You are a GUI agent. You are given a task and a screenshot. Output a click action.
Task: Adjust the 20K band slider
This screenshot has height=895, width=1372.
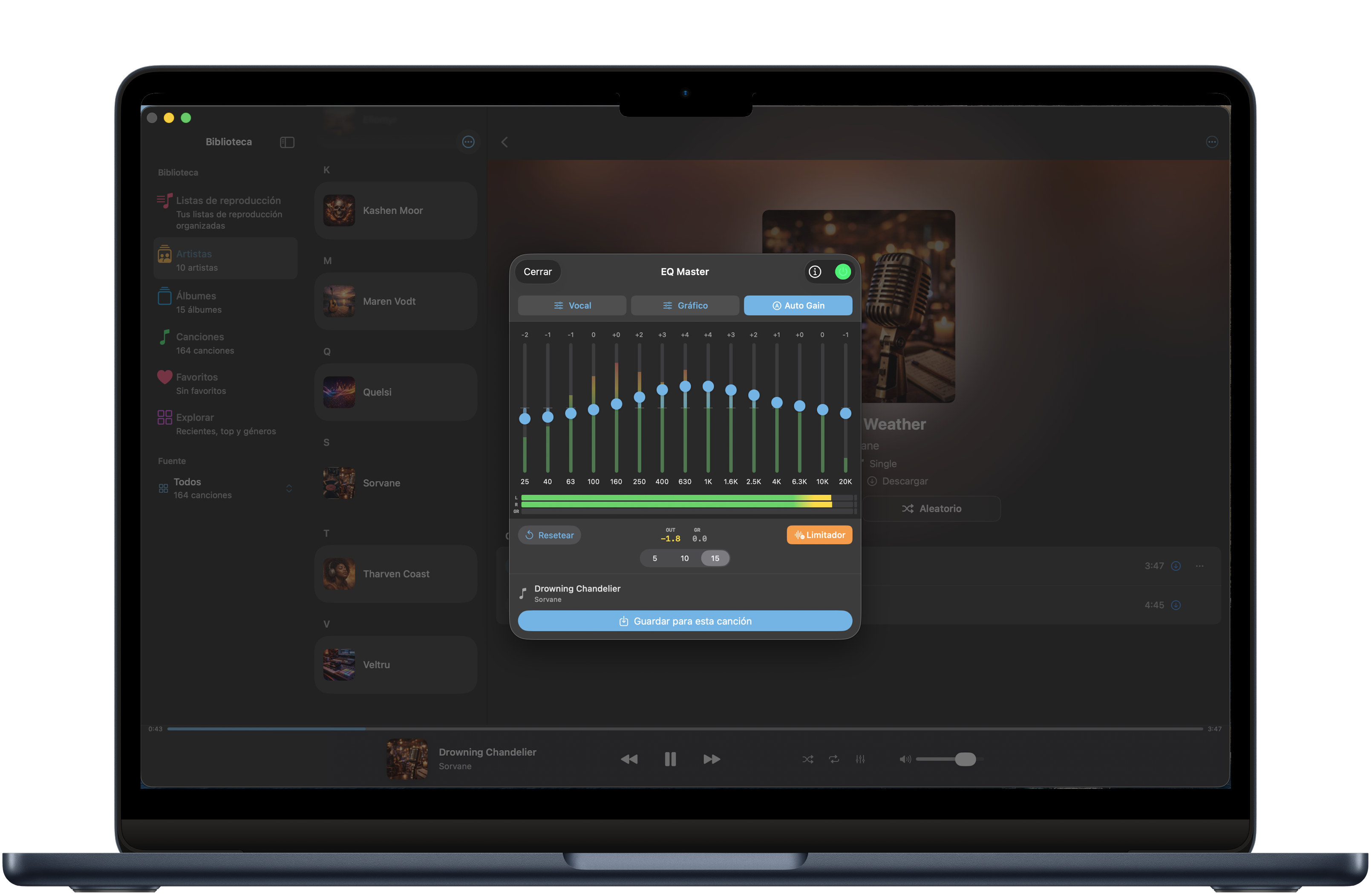[845, 413]
